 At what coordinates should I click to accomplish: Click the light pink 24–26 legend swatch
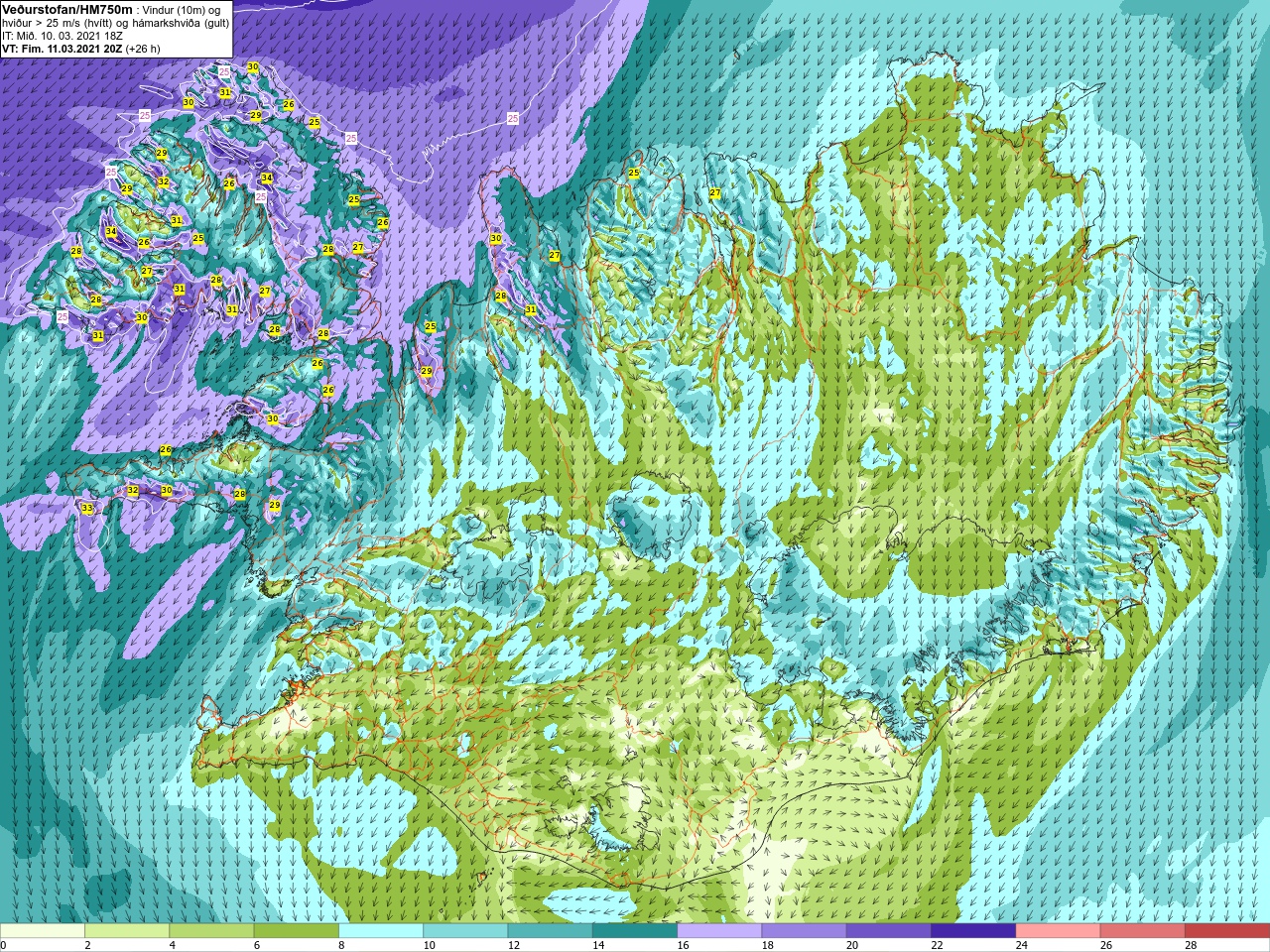point(1058,931)
